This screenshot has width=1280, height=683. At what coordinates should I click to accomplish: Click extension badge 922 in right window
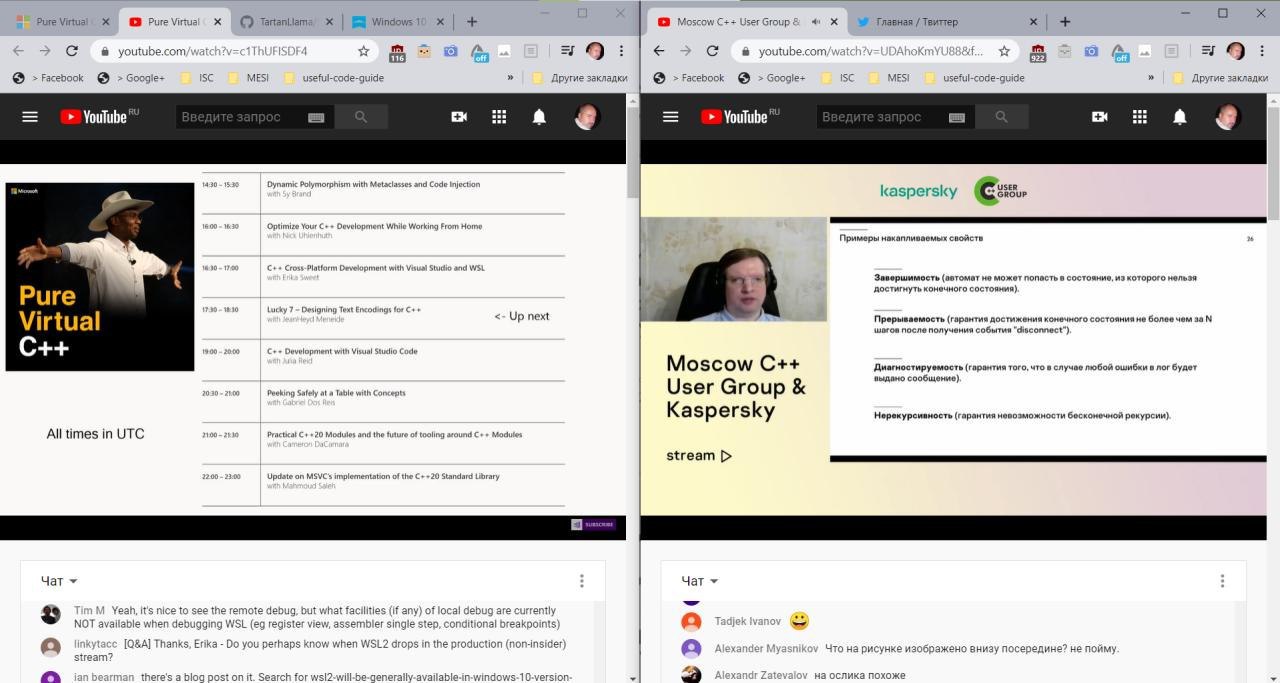point(1037,52)
